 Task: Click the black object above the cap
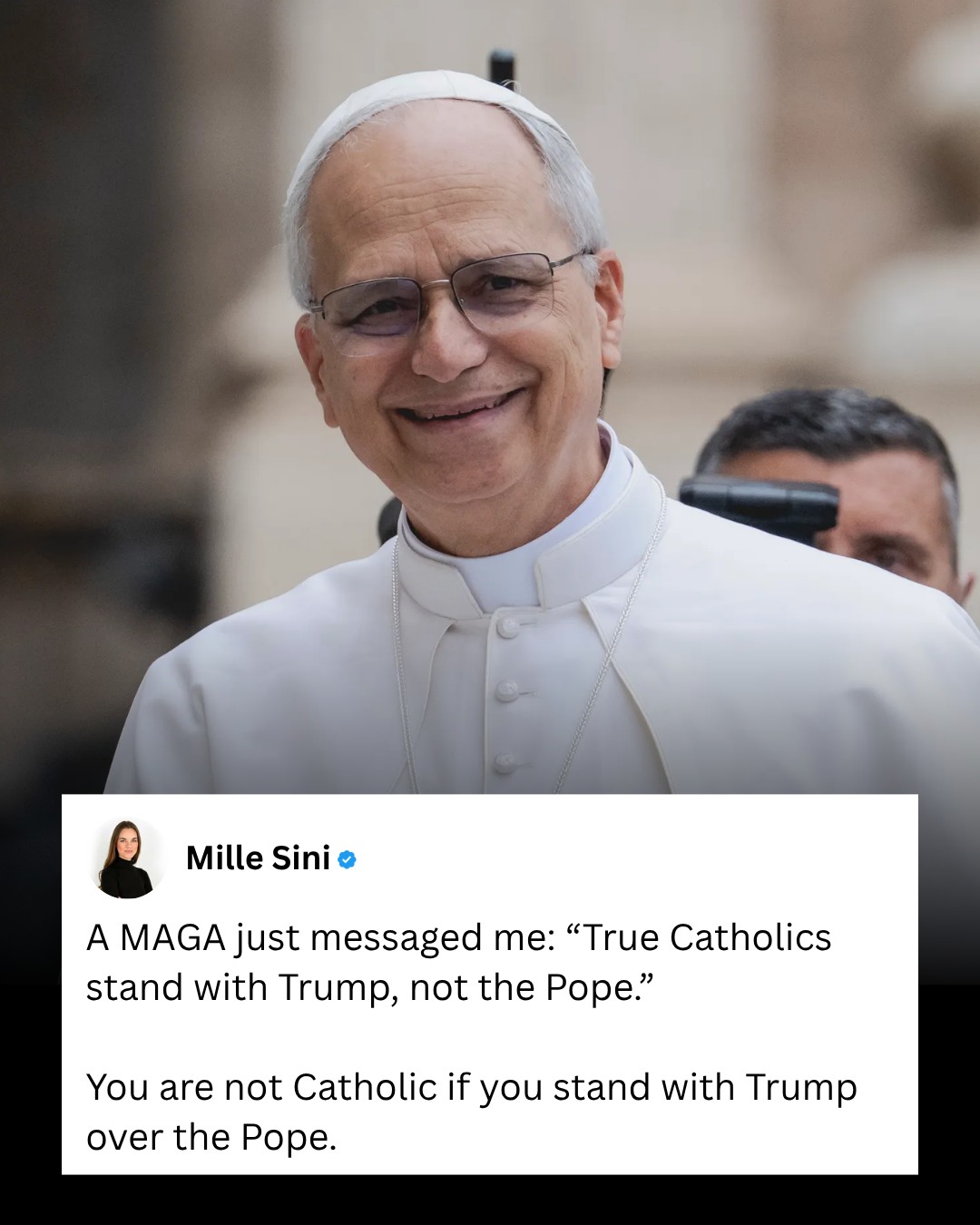tap(502, 66)
